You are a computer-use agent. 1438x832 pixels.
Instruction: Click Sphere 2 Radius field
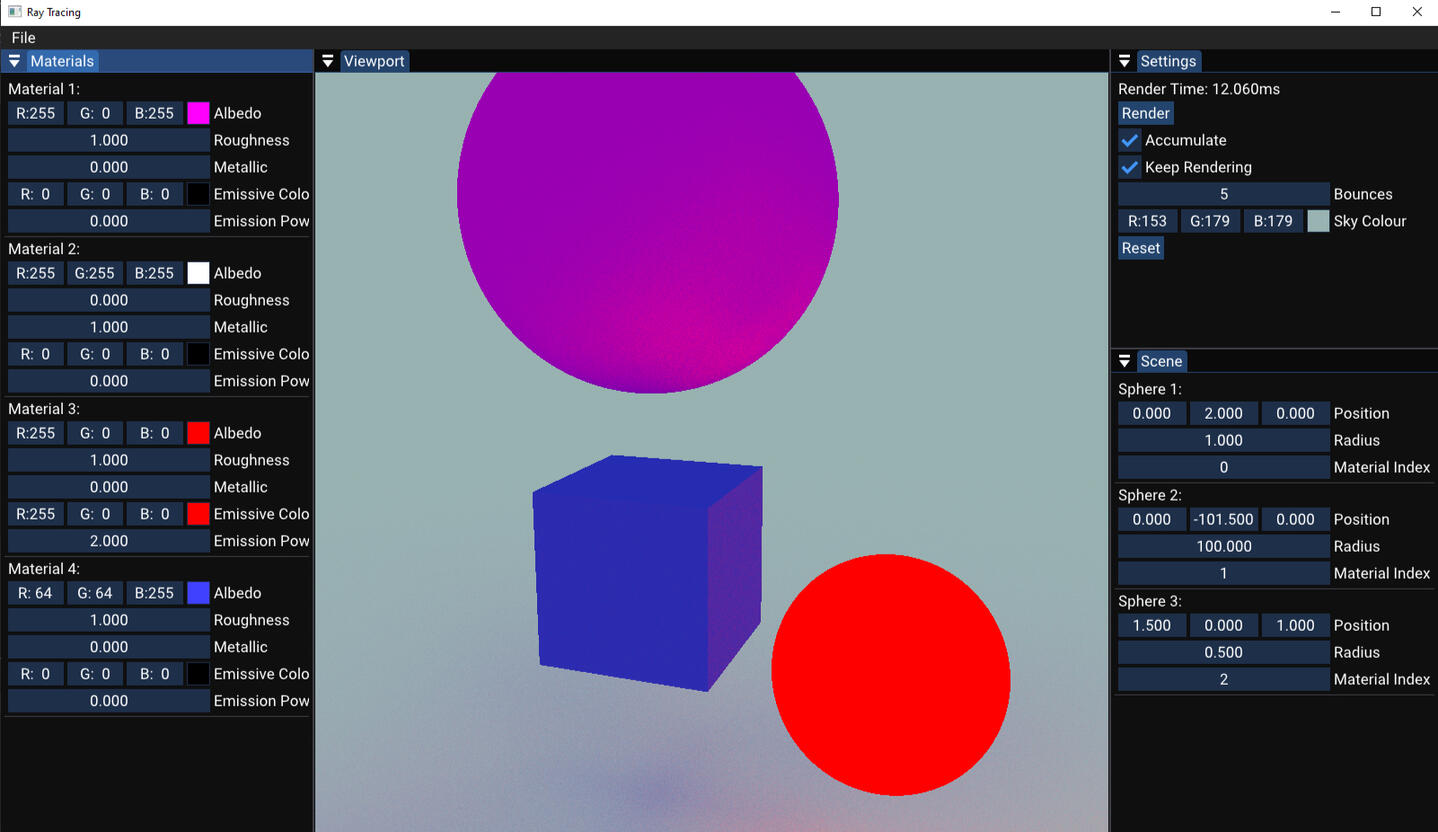(x=1223, y=546)
